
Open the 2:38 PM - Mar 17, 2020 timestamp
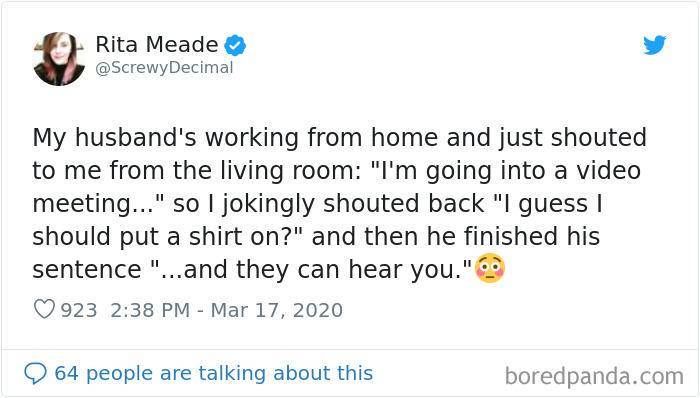click(226, 310)
